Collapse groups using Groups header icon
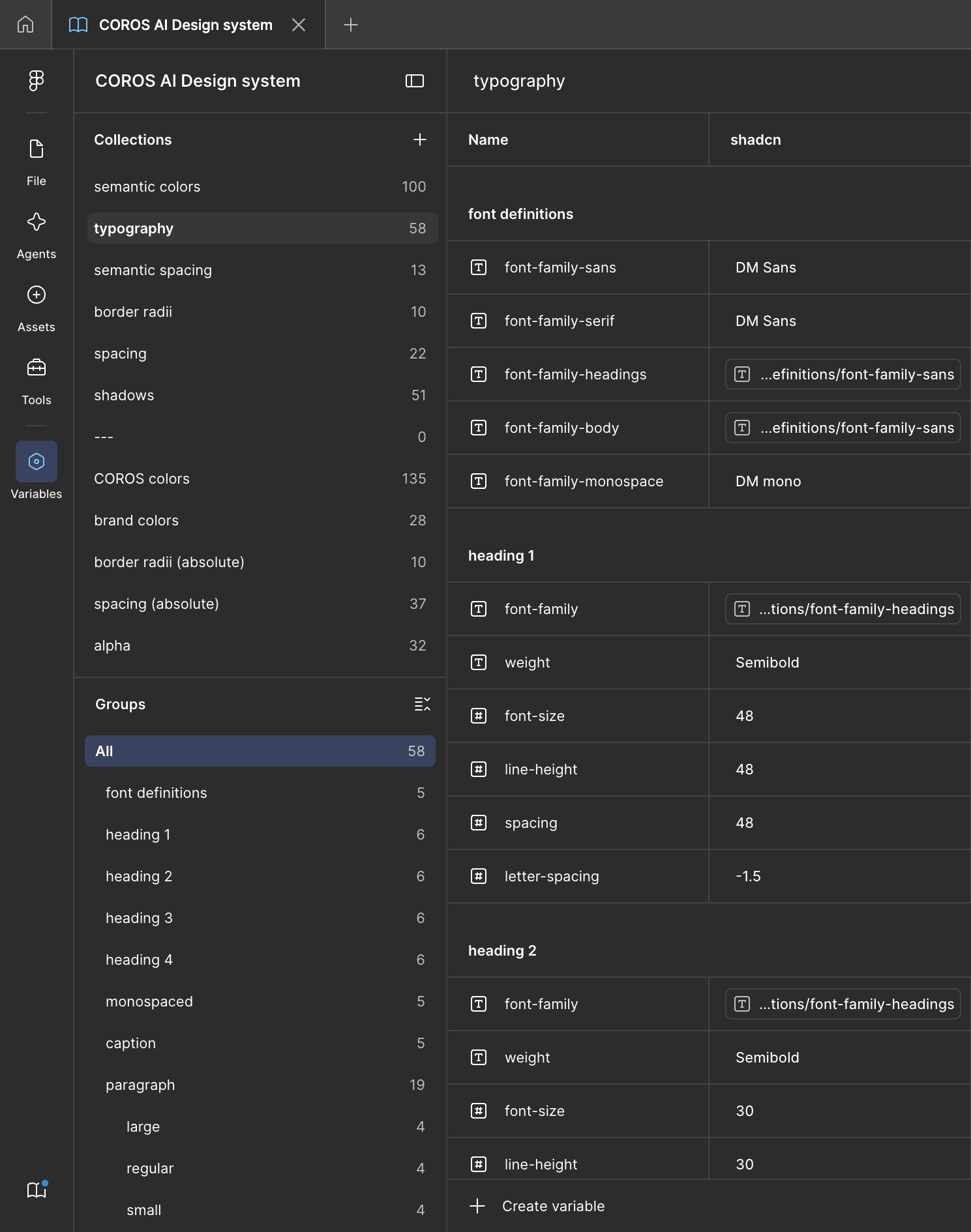971x1232 pixels. point(423,704)
